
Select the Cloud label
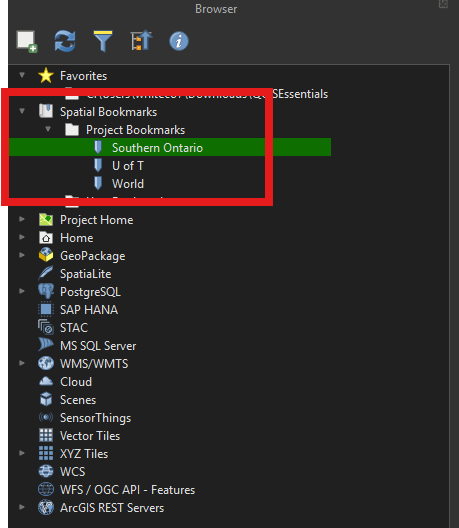tap(76, 382)
